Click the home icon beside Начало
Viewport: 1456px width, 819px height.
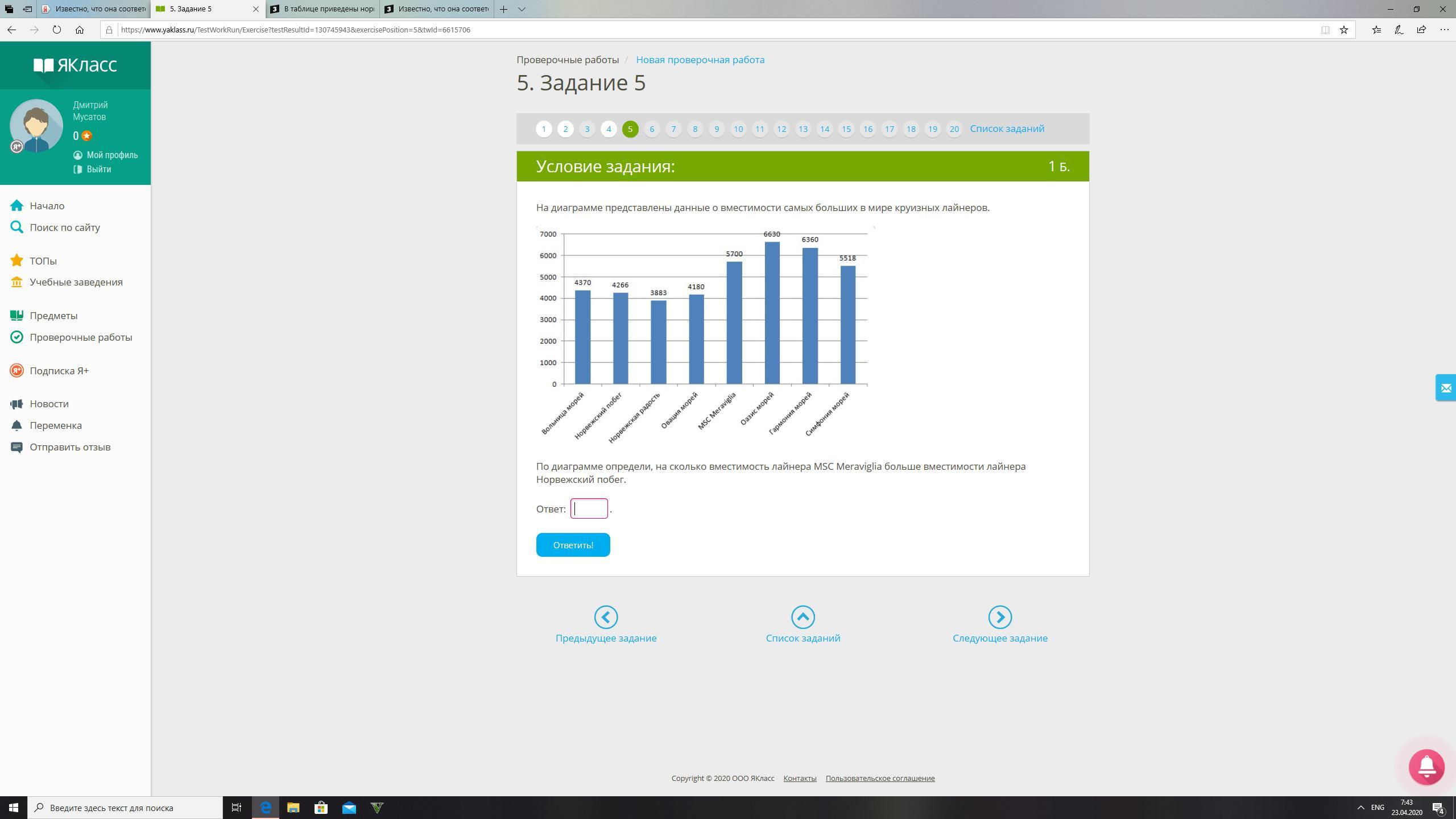point(17,205)
